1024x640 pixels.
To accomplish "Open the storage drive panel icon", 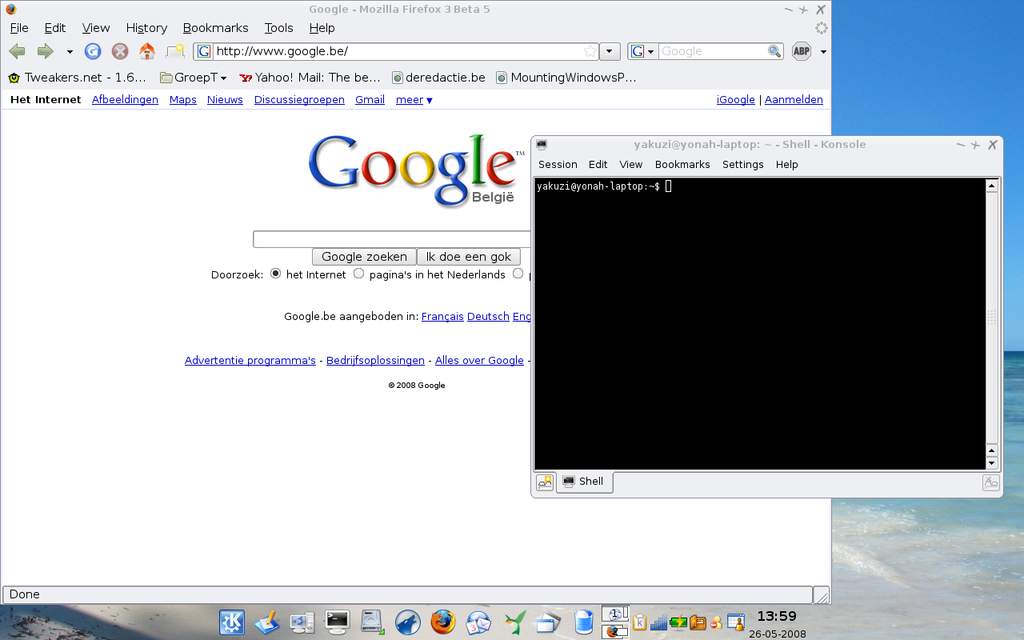I will pos(372,622).
